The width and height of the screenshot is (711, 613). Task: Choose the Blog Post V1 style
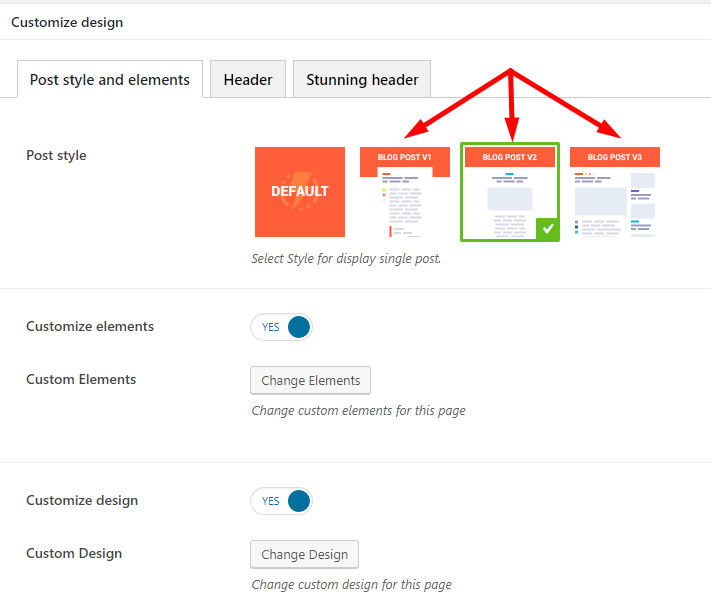pos(404,192)
